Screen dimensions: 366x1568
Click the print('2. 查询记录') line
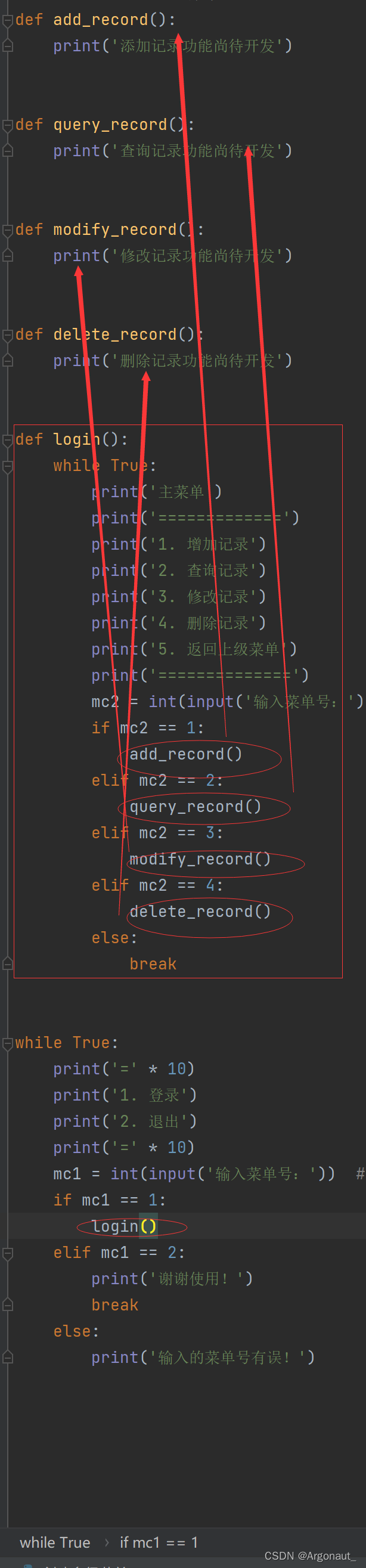click(179, 571)
